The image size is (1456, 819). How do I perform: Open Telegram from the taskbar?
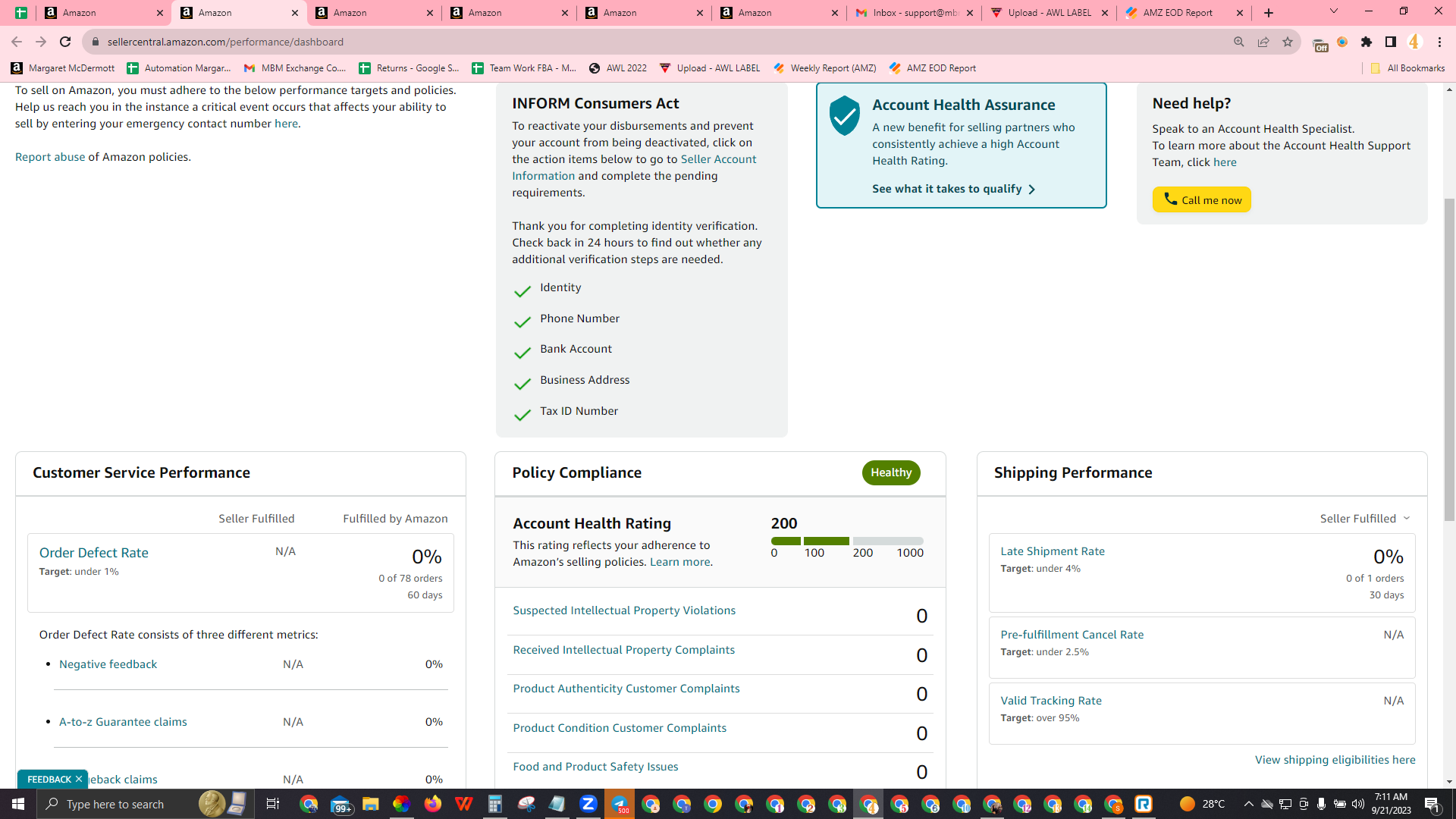(620, 804)
